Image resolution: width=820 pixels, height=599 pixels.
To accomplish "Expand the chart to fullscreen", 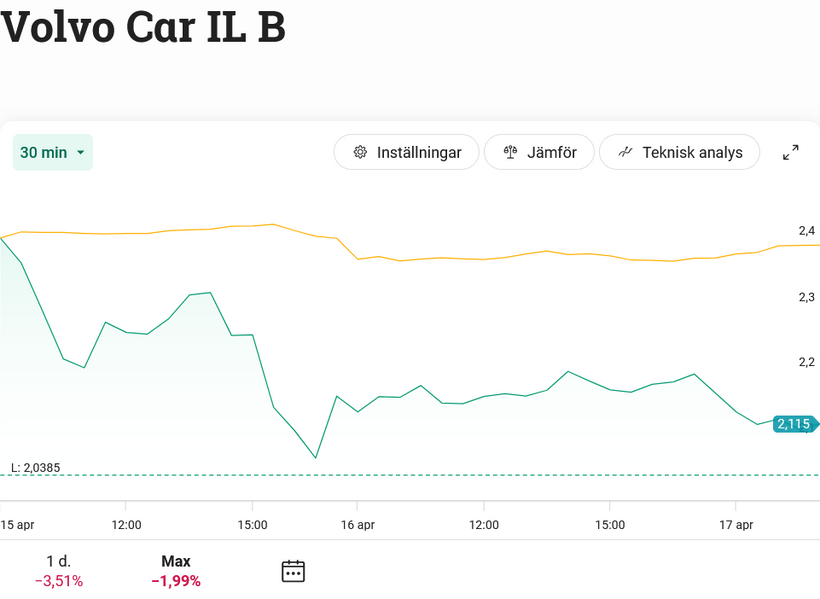I will click(790, 153).
